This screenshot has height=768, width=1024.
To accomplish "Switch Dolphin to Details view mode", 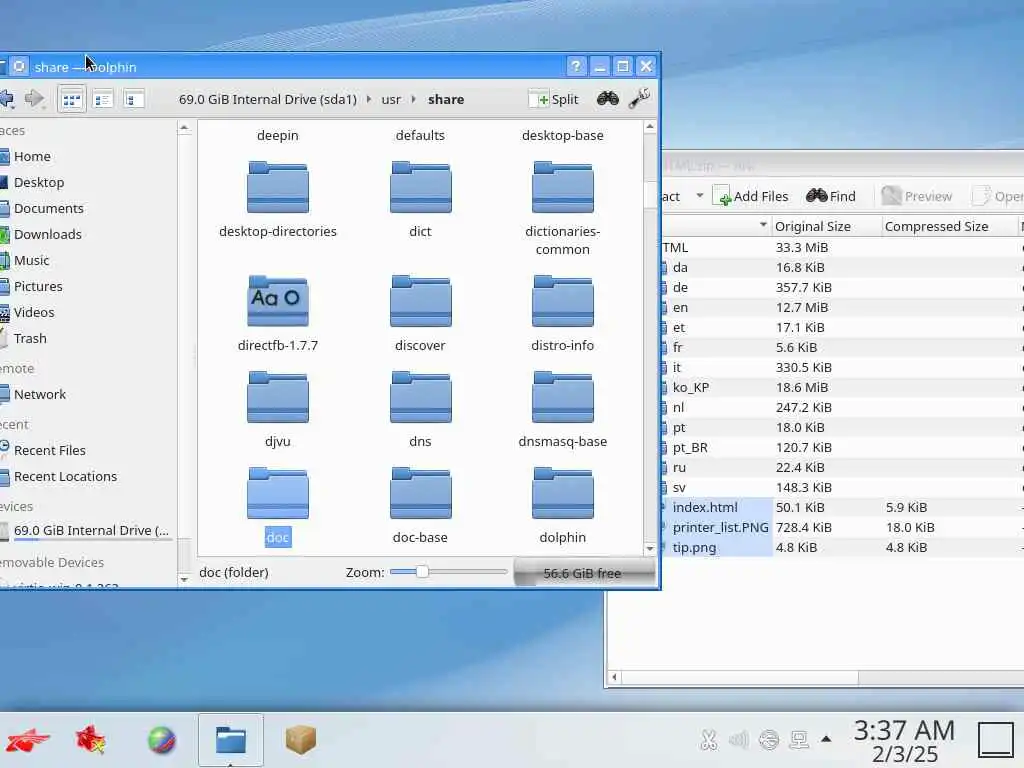I will pyautogui.click(x=134, y=100).
